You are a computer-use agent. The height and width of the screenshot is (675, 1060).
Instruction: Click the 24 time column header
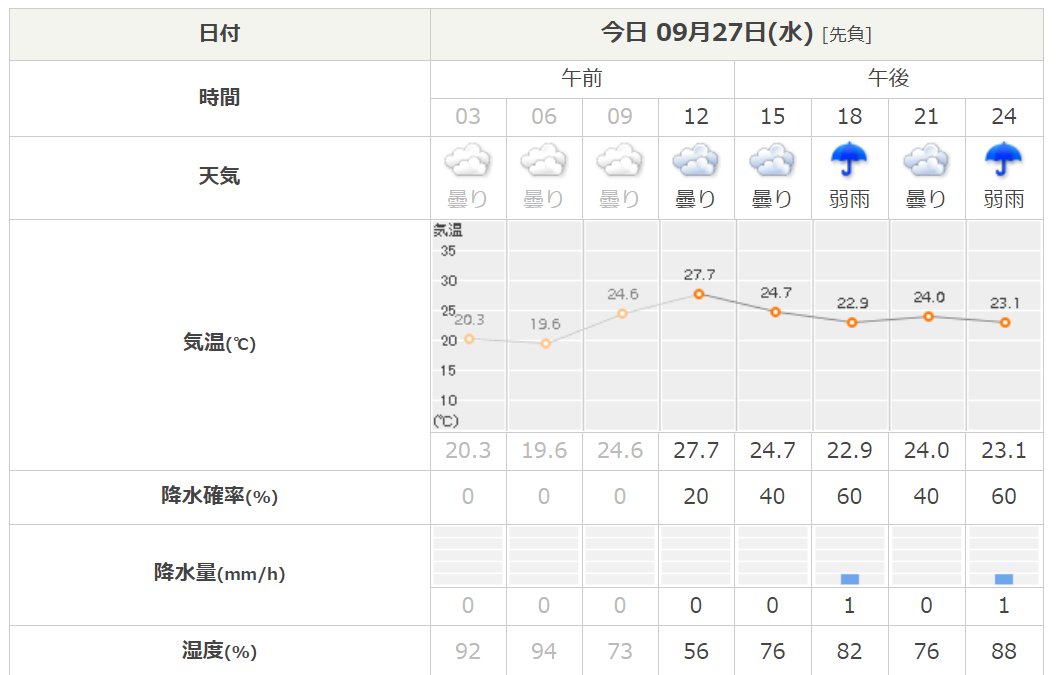click(x=1004, y=117)
